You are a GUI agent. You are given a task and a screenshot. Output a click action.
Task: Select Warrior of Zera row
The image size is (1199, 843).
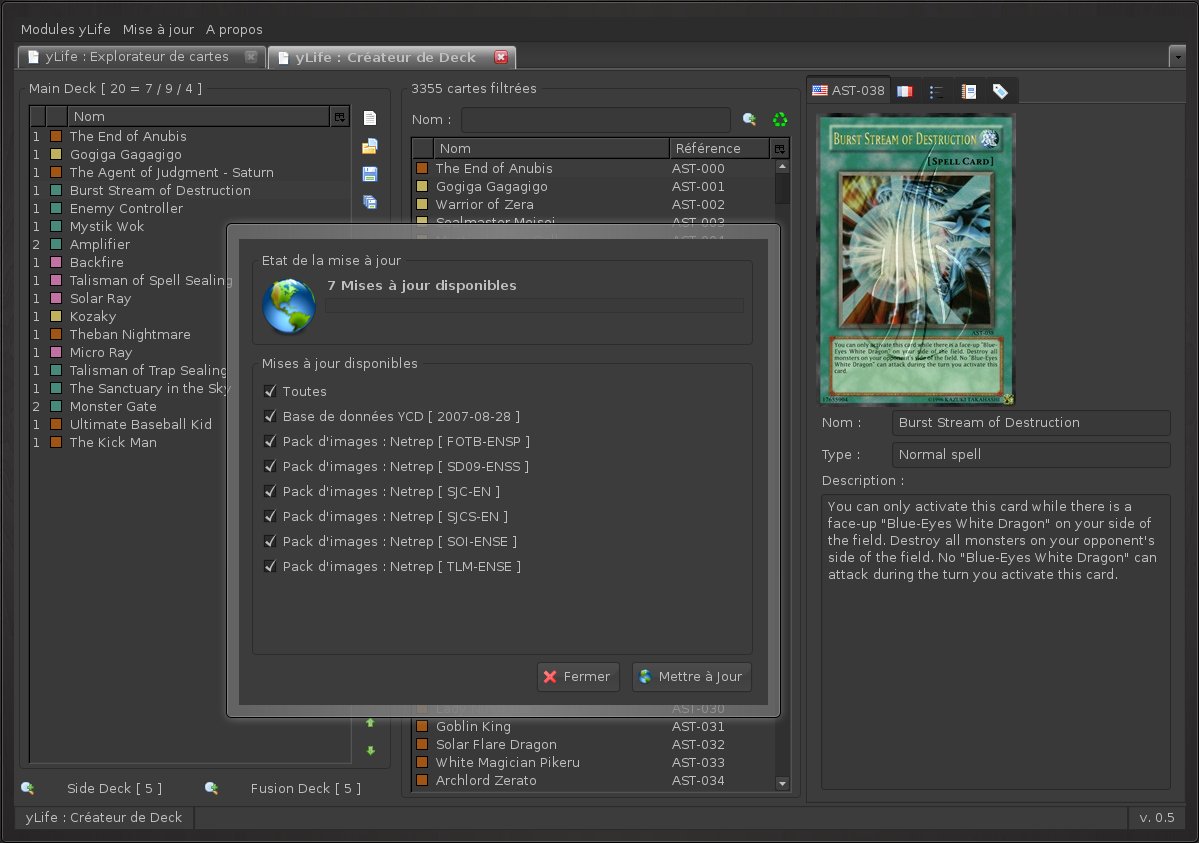(x=593, y=204)
